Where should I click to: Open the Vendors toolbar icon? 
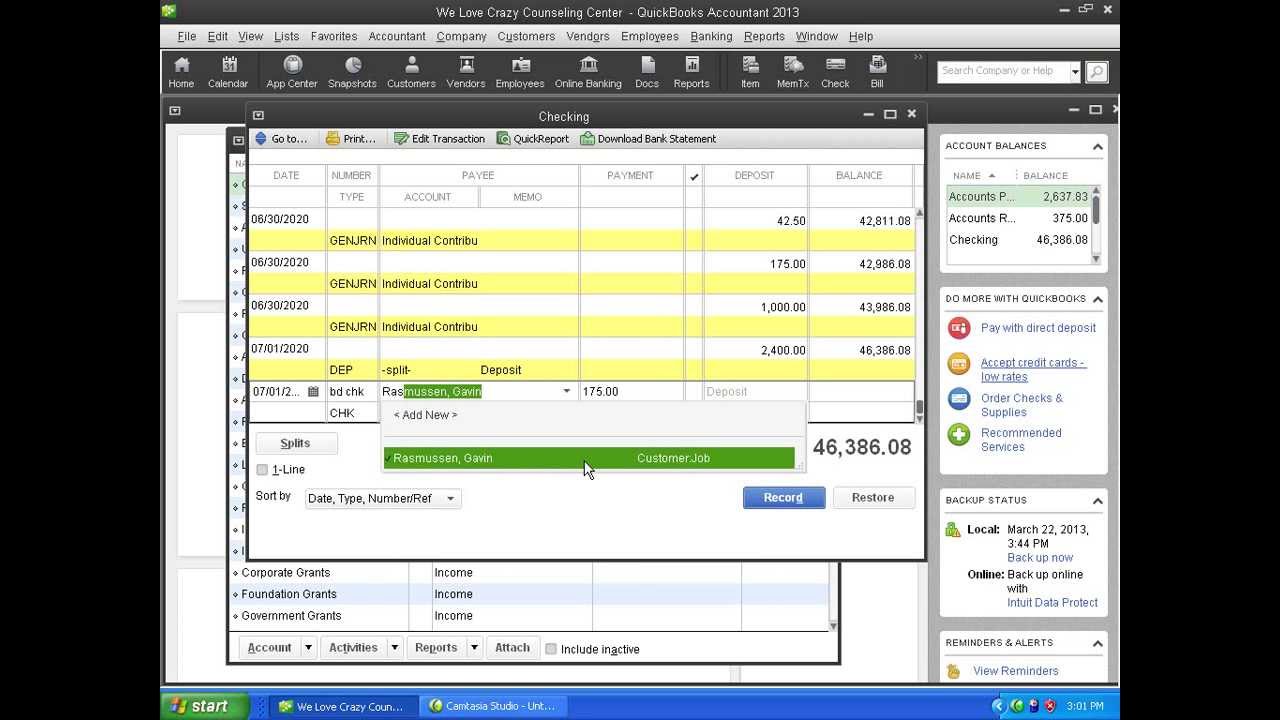tap(466, 72)
